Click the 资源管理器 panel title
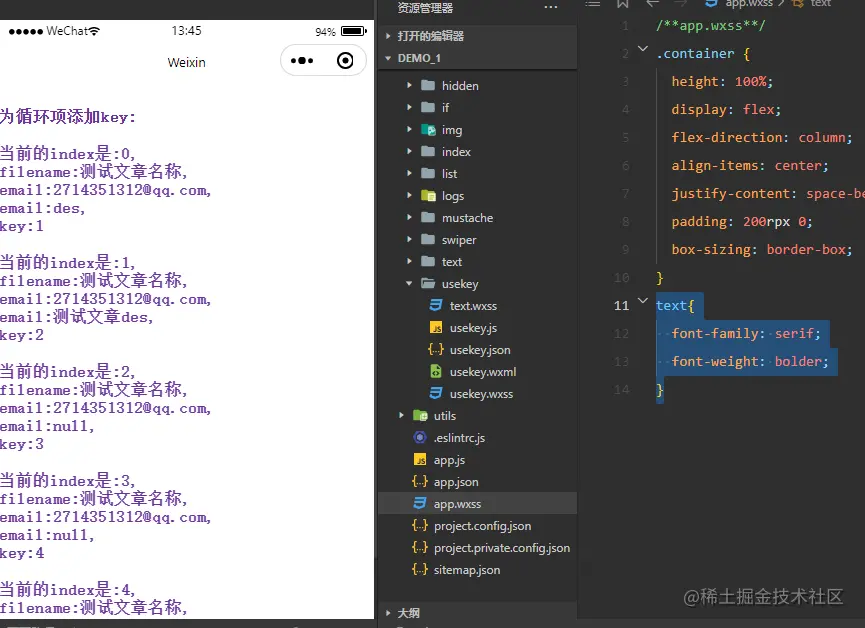The width and height of the screenshot is (865, 628). pos(425,8)
